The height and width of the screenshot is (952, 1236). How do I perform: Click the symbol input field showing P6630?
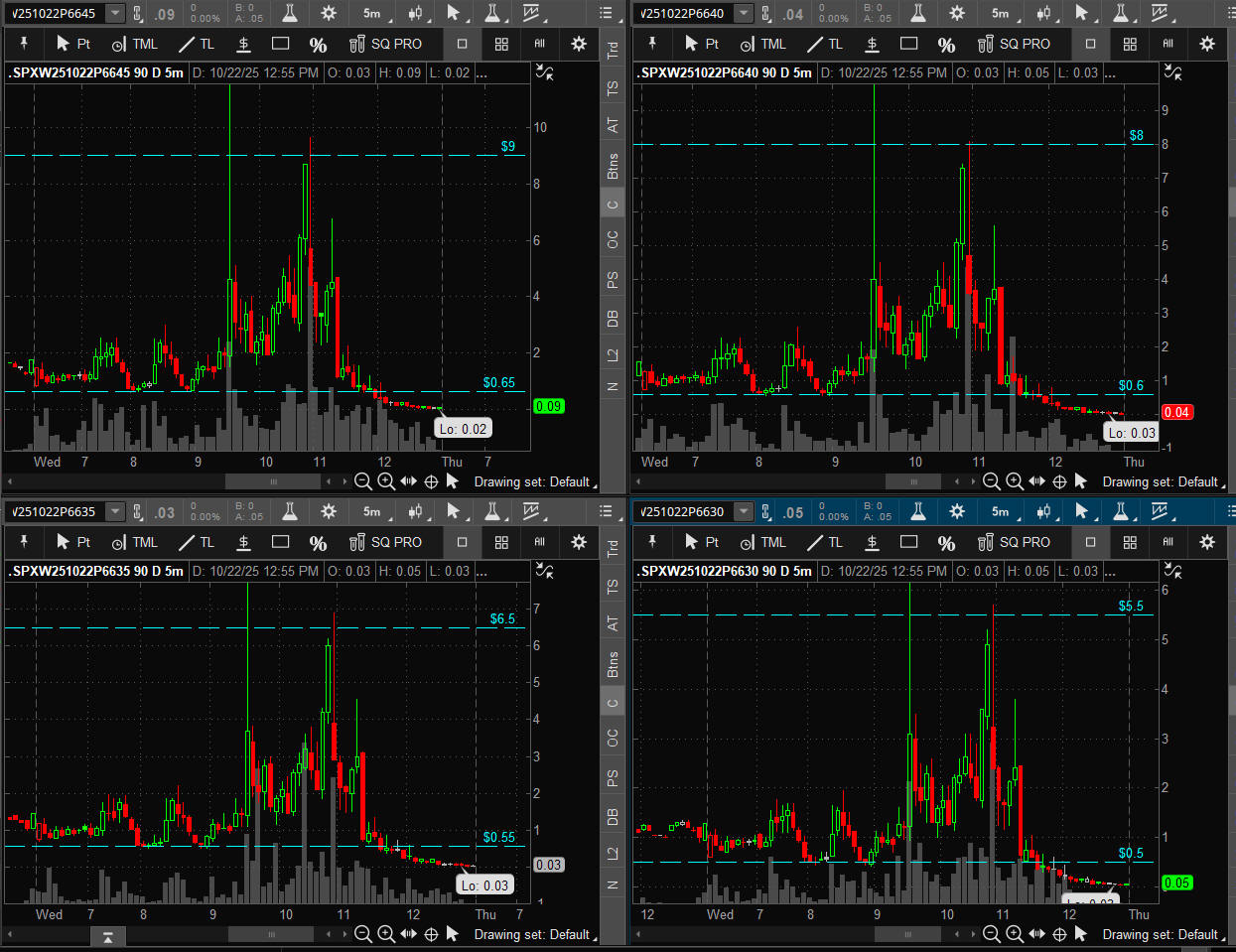683,511
